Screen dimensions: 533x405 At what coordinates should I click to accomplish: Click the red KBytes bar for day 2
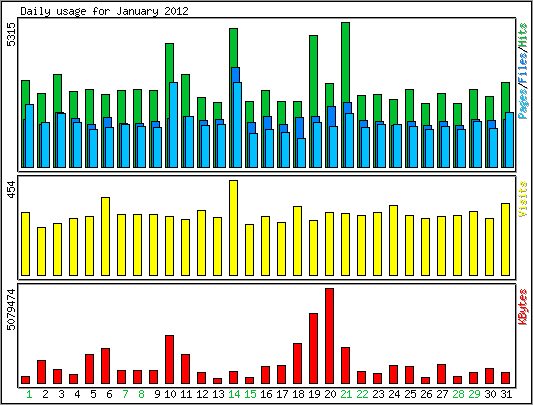pyautogui.click(x=41, y=372)
